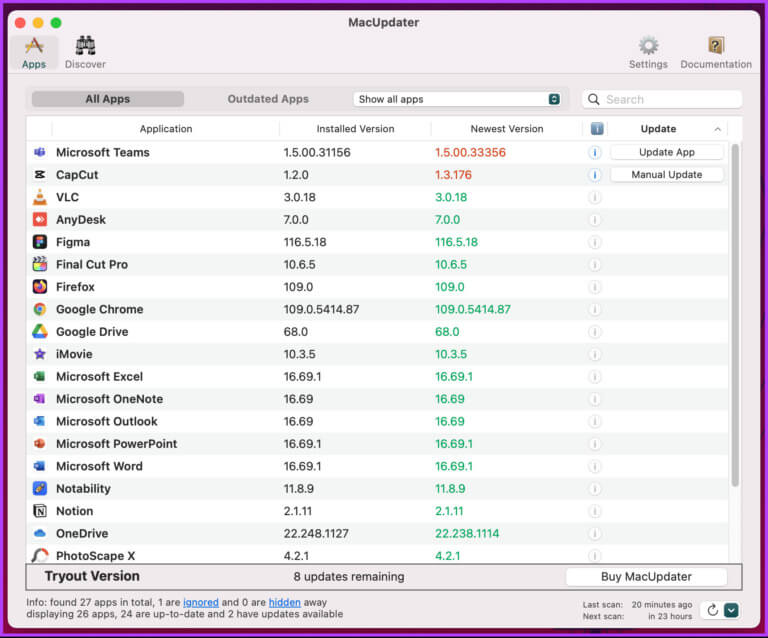Open the ignored apps link
The height and width of the screenshot is (638, 768).
pyautogui.click(x=201, y=602)
